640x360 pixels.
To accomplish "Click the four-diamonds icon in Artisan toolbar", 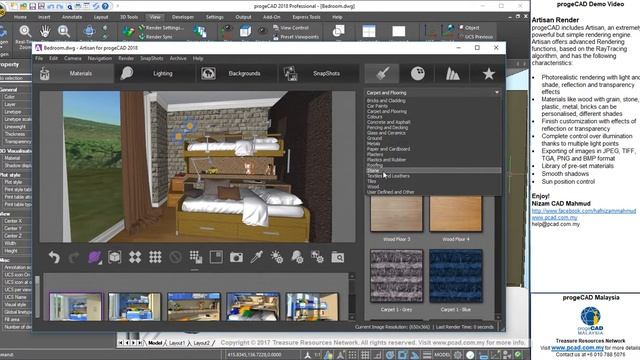I will (135, 257).
